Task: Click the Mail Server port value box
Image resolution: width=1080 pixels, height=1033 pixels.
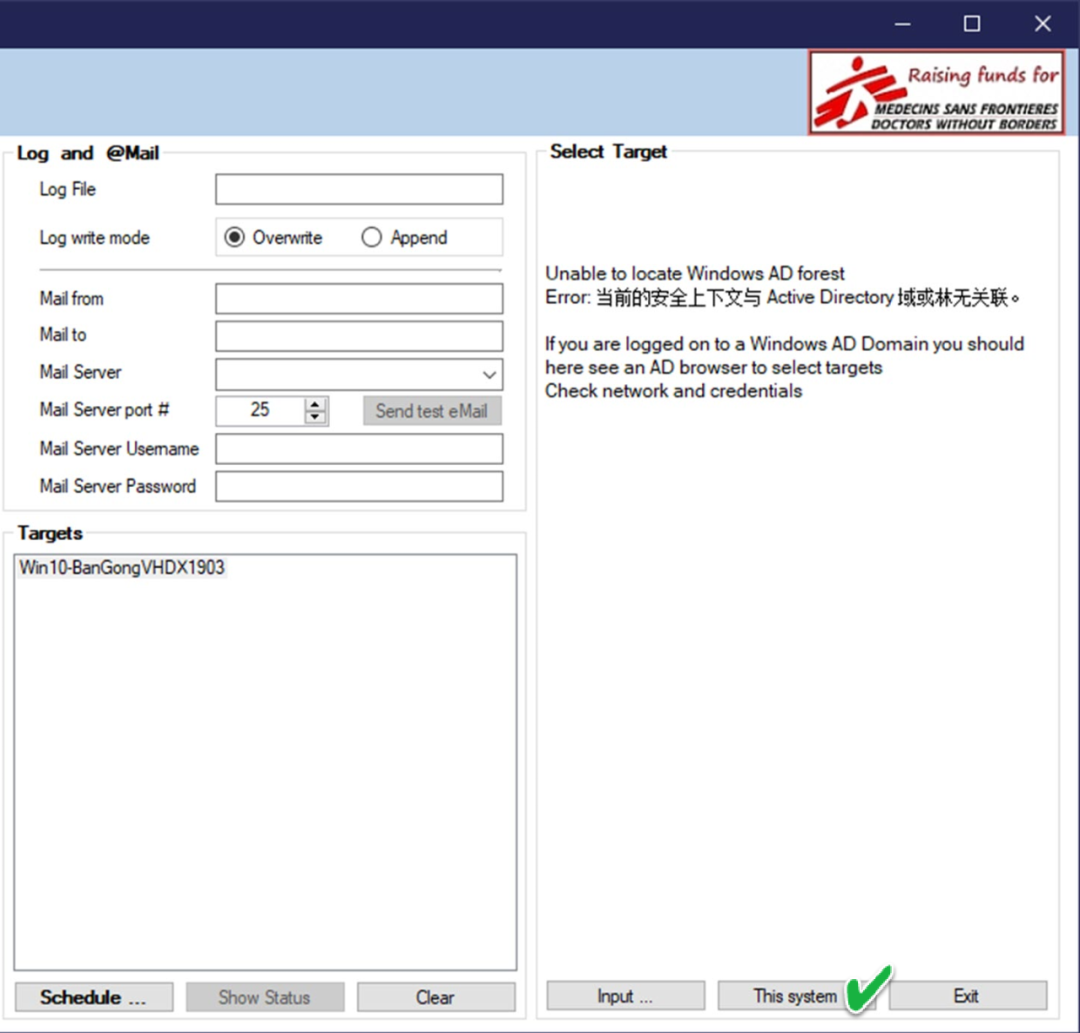Action: 260,410
